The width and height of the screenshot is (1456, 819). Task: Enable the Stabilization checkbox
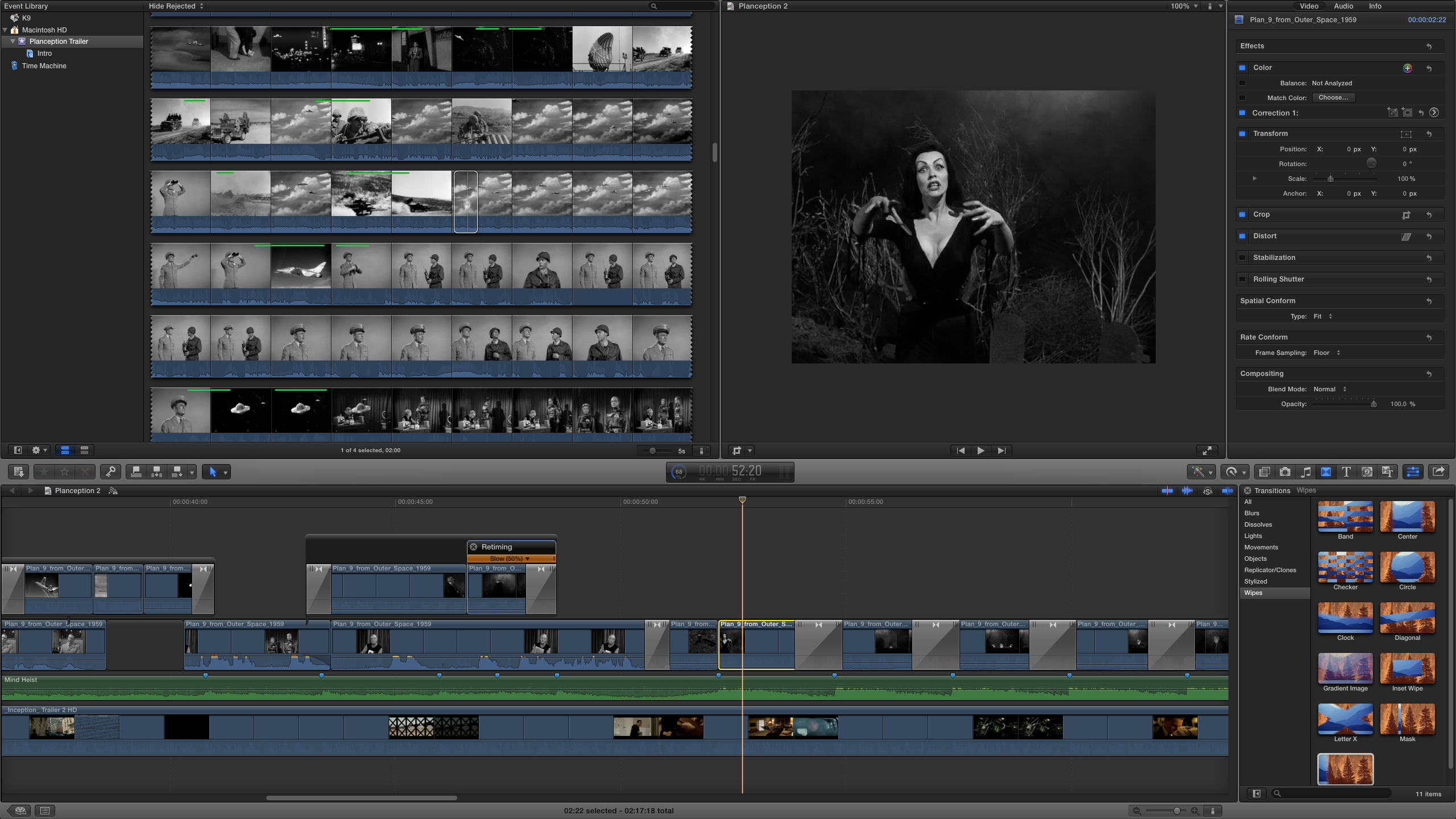click(x=1242, y=258)
